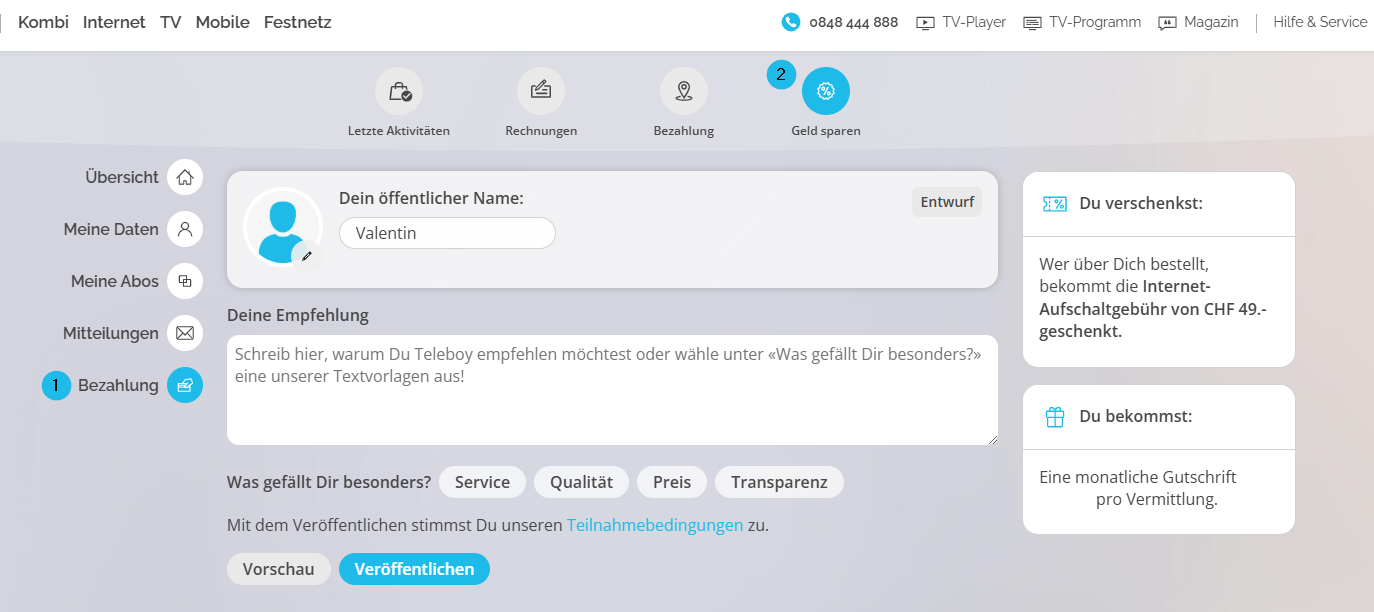This screenshot has height=612, width=1374.
Task: Click the Magazin link text
Action: [x=1211, y=22]
